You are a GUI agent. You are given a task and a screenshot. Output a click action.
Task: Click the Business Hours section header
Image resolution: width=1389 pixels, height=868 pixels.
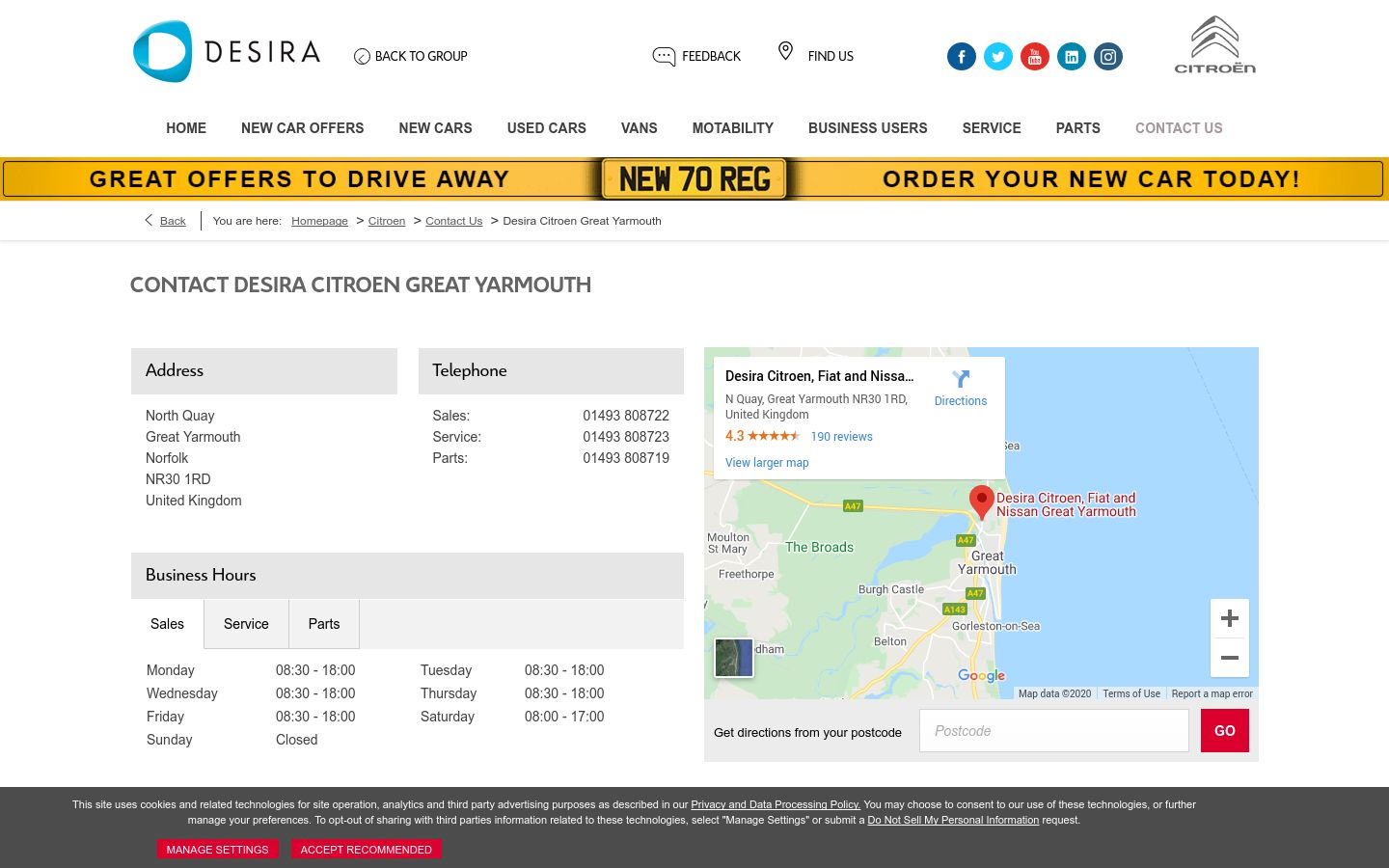[x=407, y=576]
